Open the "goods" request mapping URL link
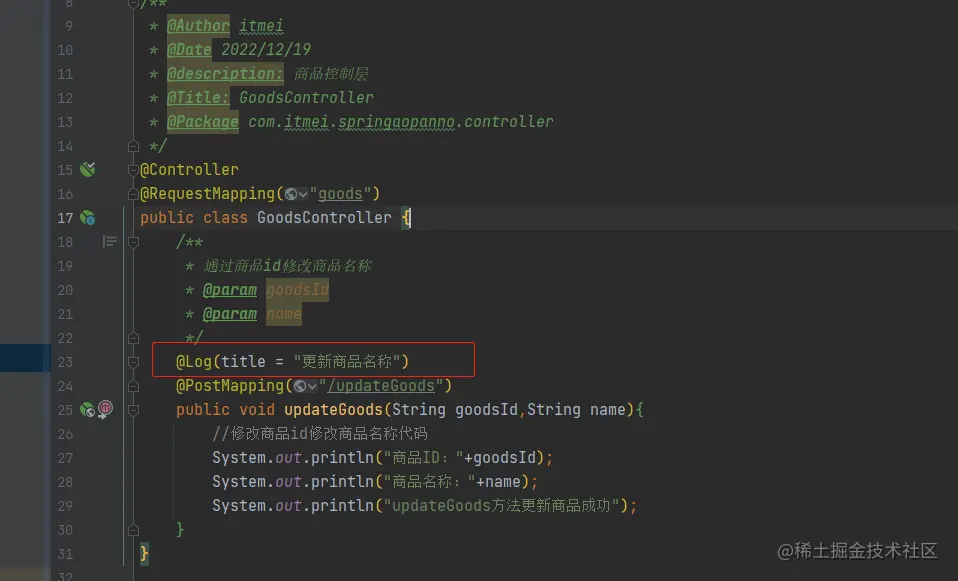The image size is (958, 581). coord(340,194)
